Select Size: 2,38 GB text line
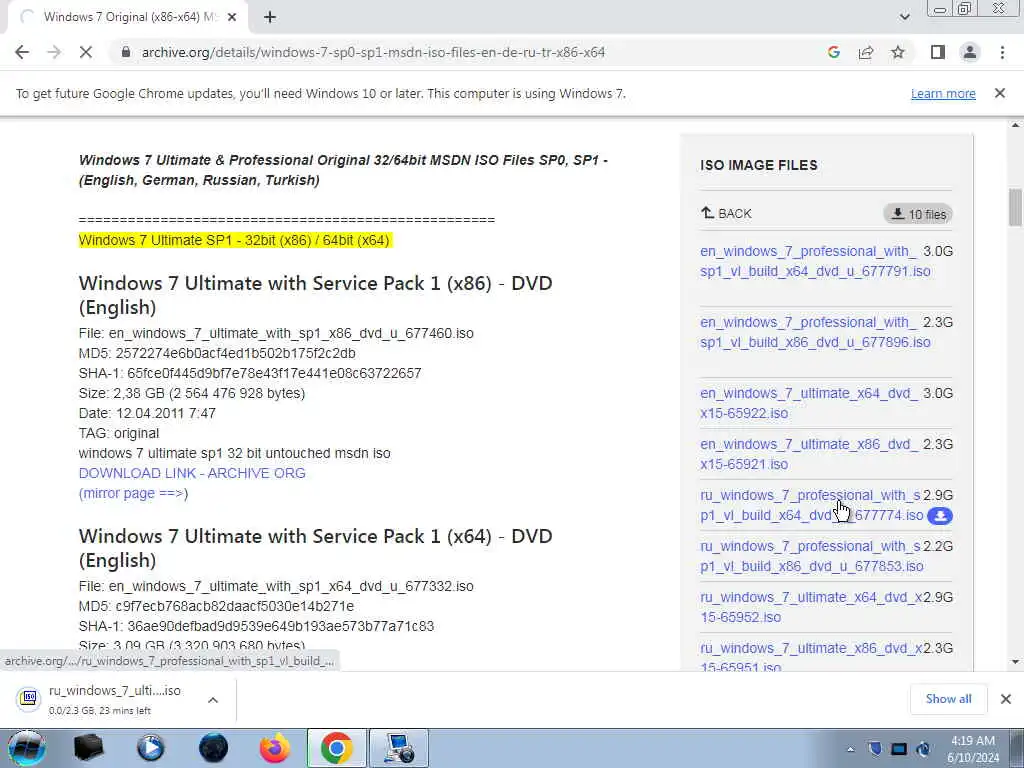 (x=192, y=393)
